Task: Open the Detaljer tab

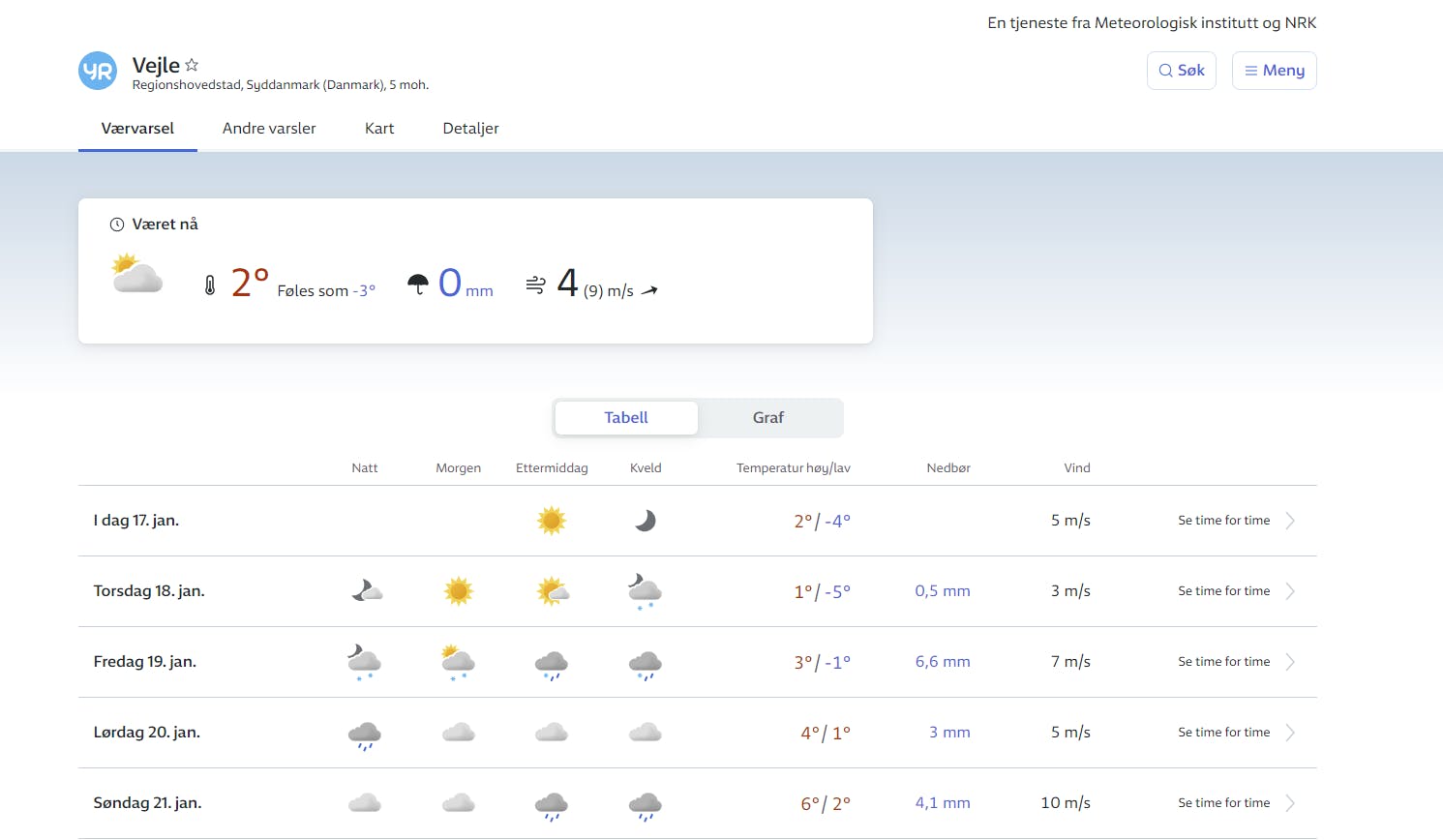Action: point(470,129)
